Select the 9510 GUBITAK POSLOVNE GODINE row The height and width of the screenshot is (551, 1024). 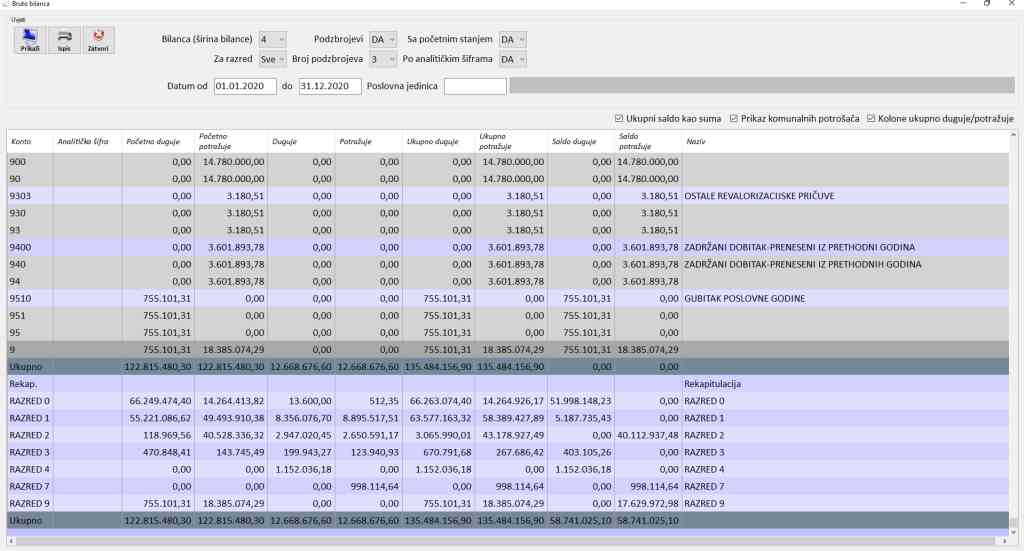click(x=30, y=298)
